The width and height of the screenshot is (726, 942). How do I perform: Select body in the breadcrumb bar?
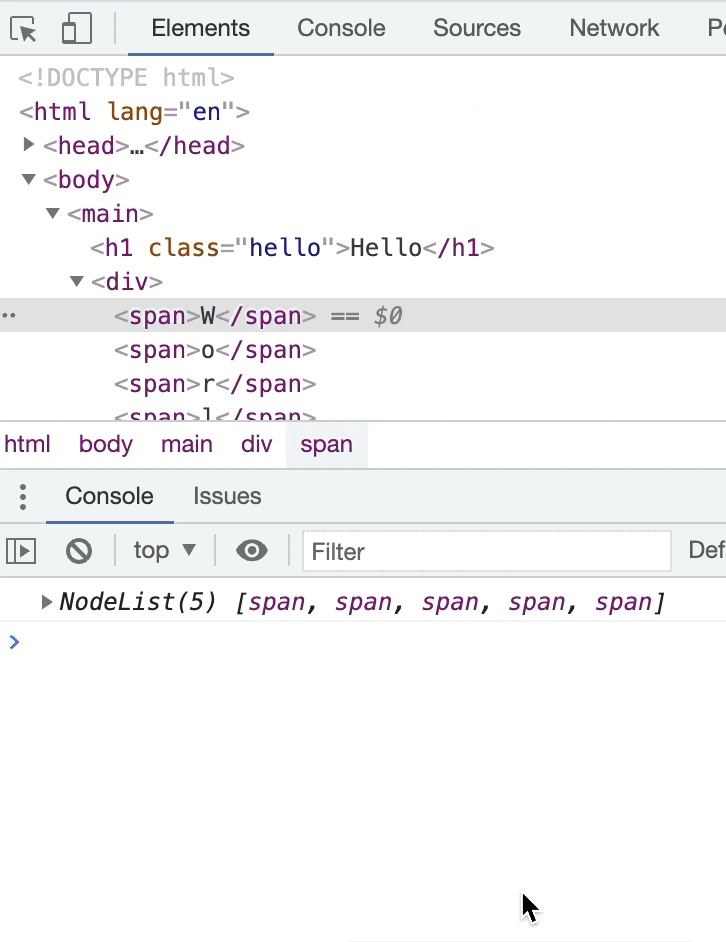(106, 445)
